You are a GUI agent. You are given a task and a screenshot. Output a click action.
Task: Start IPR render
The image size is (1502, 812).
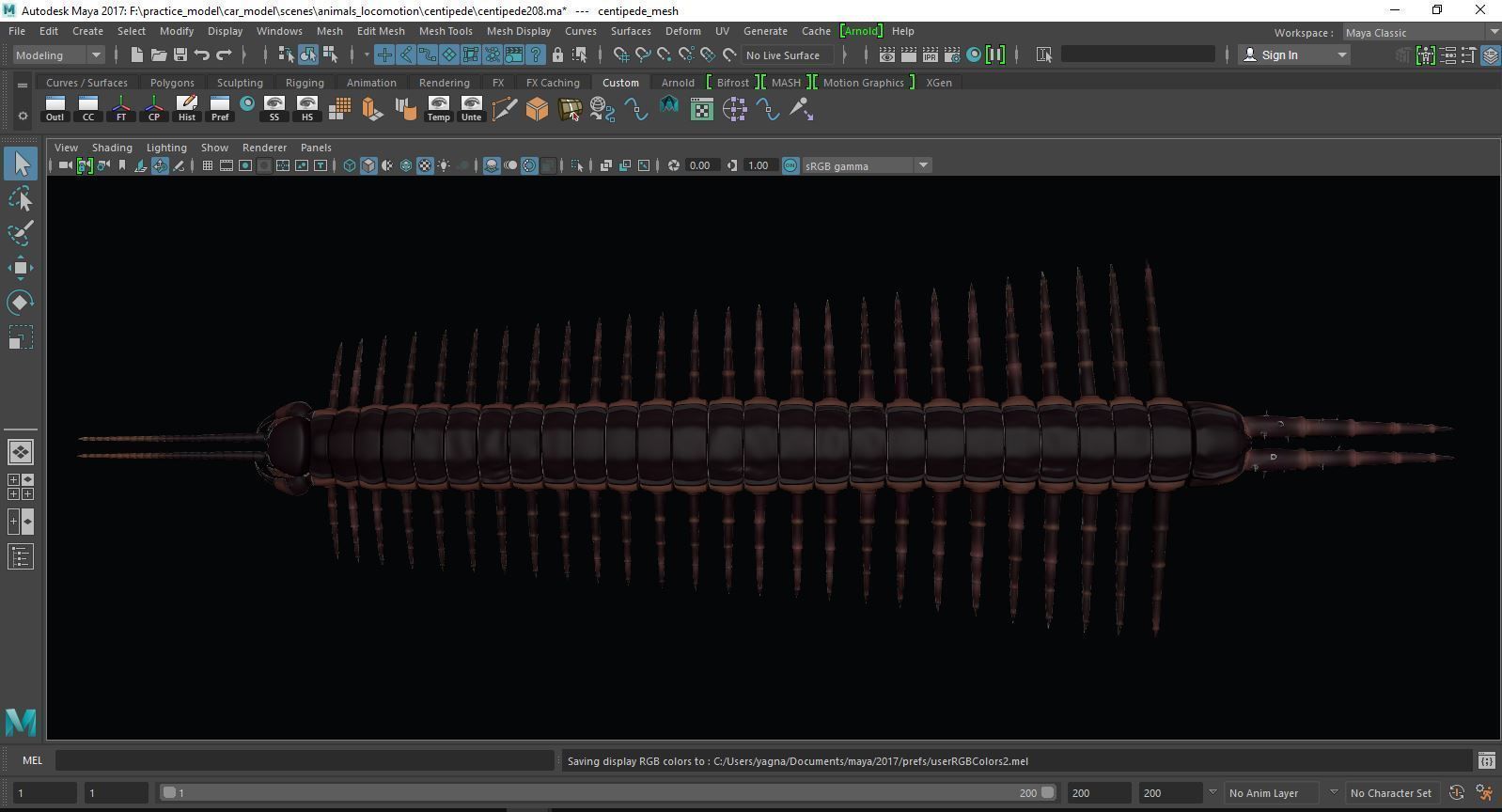[x=931, y=55]
